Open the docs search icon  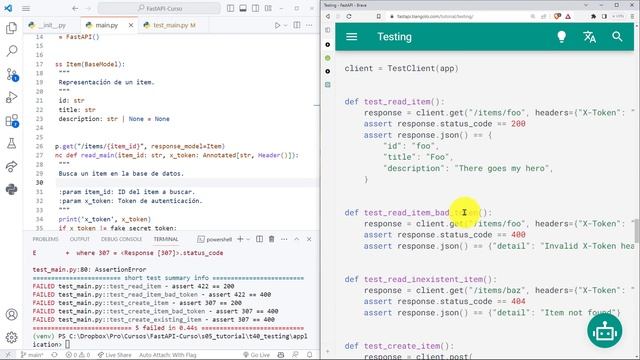617,37
